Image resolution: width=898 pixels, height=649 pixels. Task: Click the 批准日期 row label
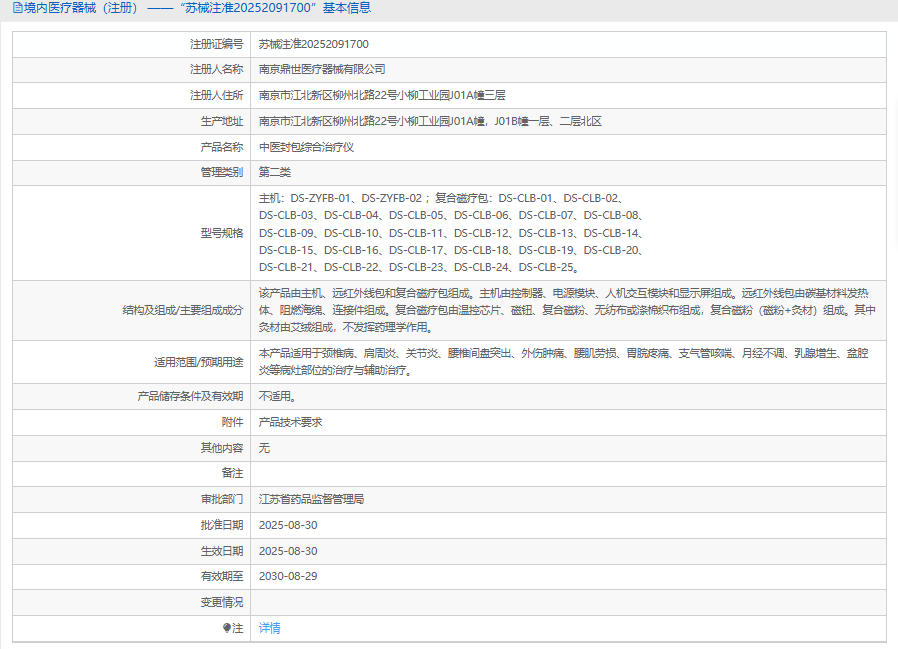pyautogui.click(x=222, y=525)
